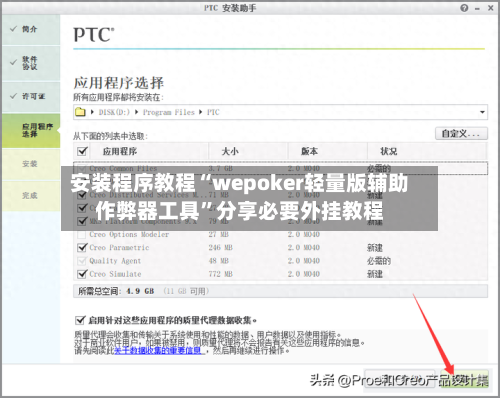Click the 自定义... button
500x398 pixels.
coord(461,134)
